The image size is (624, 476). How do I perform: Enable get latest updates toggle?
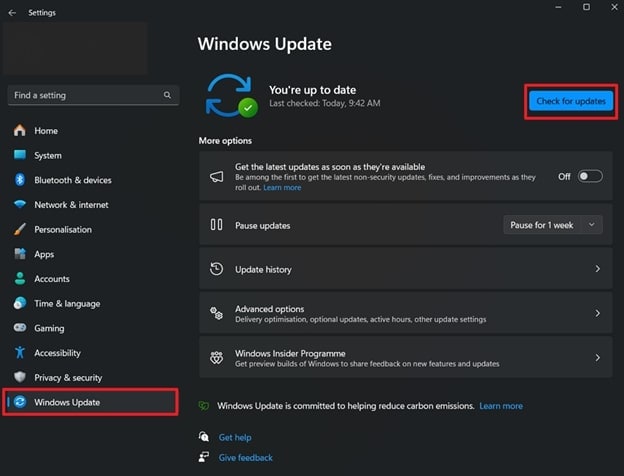[590, 176]
